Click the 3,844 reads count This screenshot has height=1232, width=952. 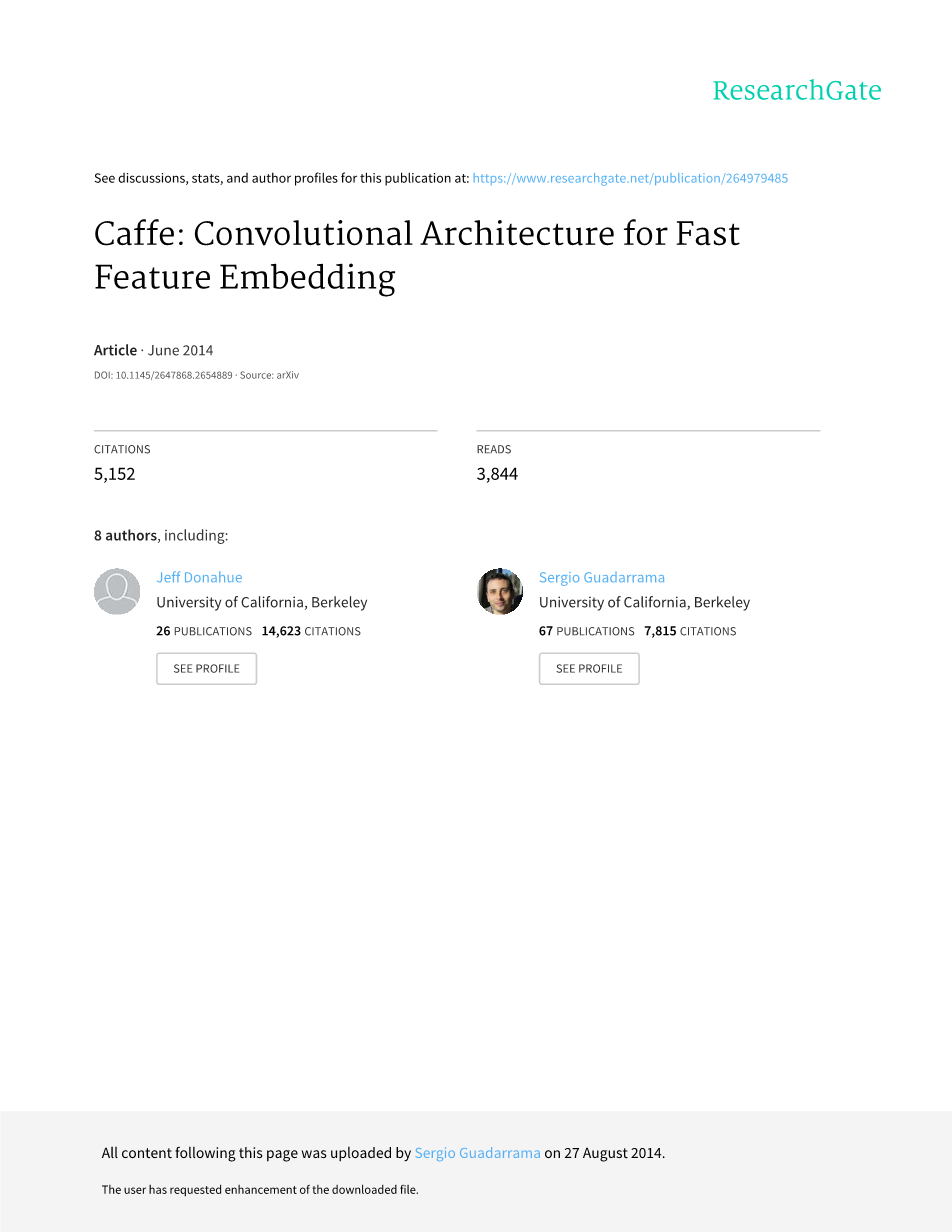point(497,474)
